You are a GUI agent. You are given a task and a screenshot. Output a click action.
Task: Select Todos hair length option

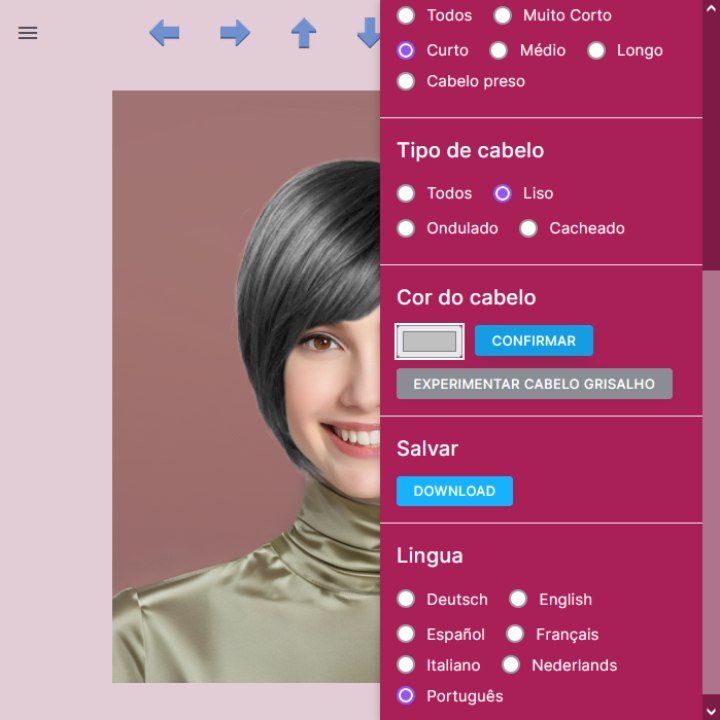406,15
